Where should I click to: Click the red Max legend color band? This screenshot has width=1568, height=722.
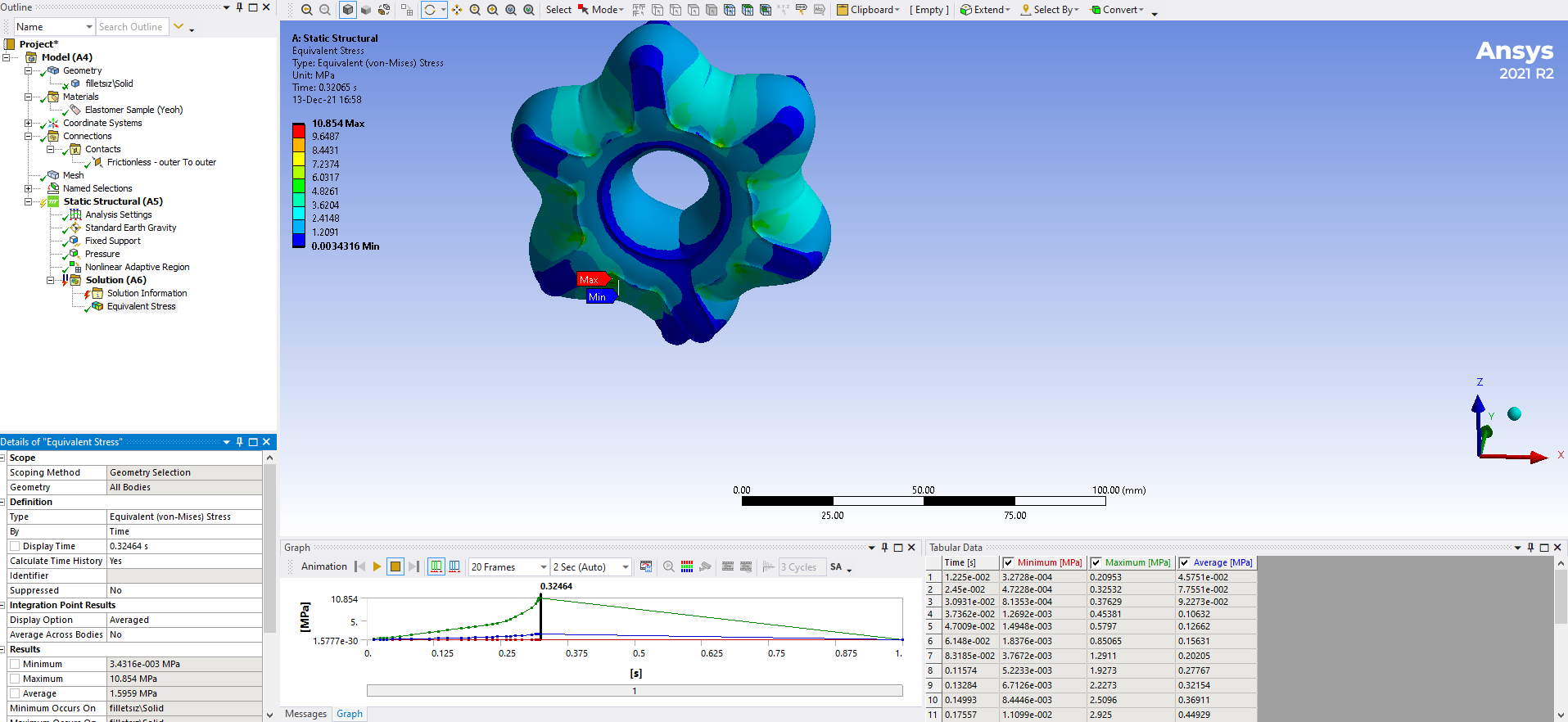point(298,130)
